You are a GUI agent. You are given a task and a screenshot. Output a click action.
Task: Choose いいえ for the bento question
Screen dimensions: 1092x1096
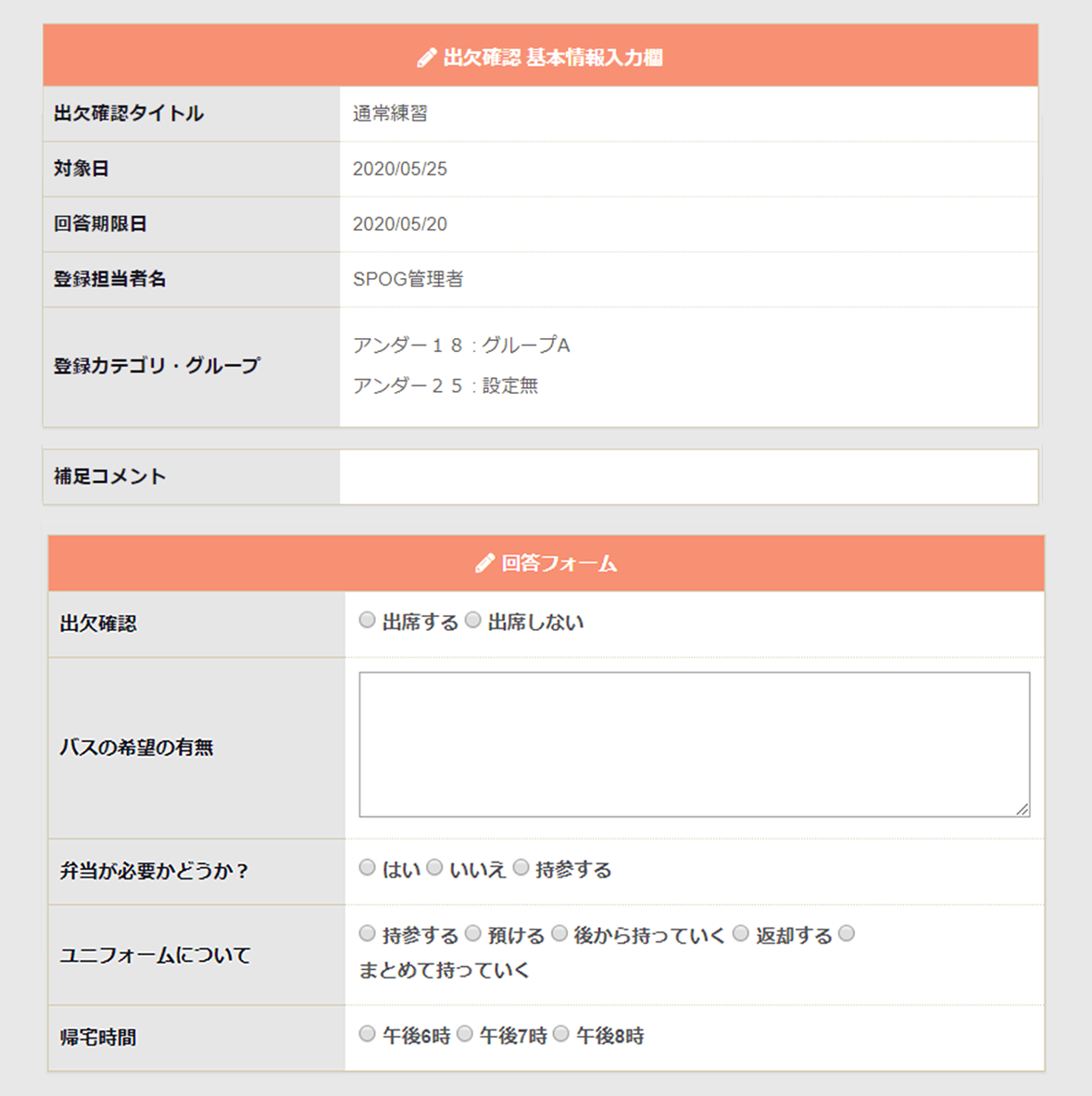click(434, 867)
